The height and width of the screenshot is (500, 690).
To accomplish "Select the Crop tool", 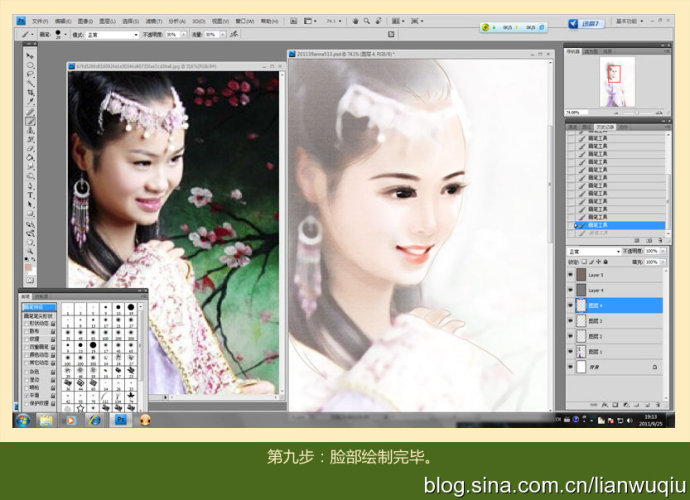I will tap(30, 92).
